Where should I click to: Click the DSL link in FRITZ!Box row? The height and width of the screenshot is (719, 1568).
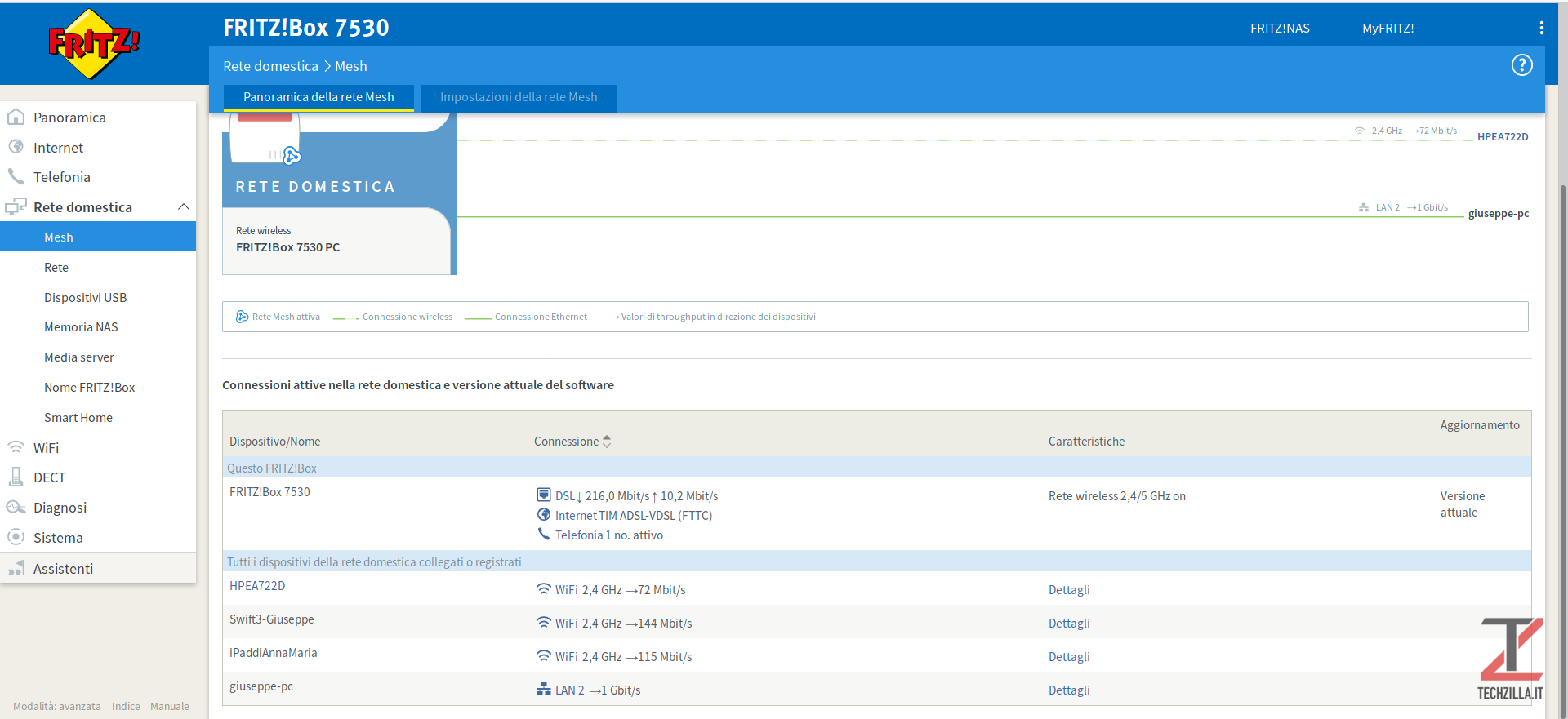[x=565, y=495]
